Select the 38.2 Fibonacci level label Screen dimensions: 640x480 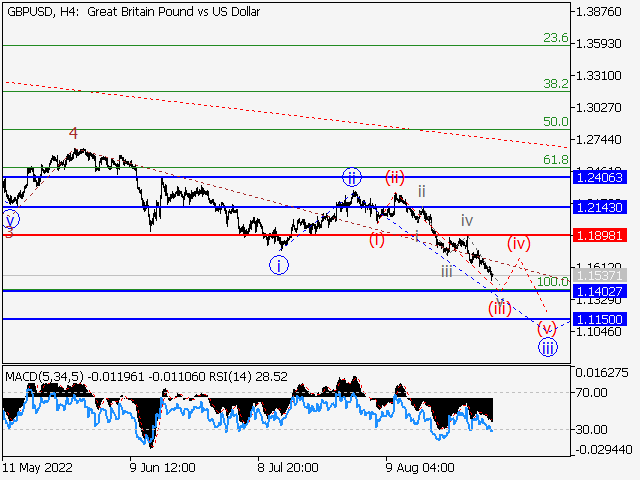tap(556, 84)
